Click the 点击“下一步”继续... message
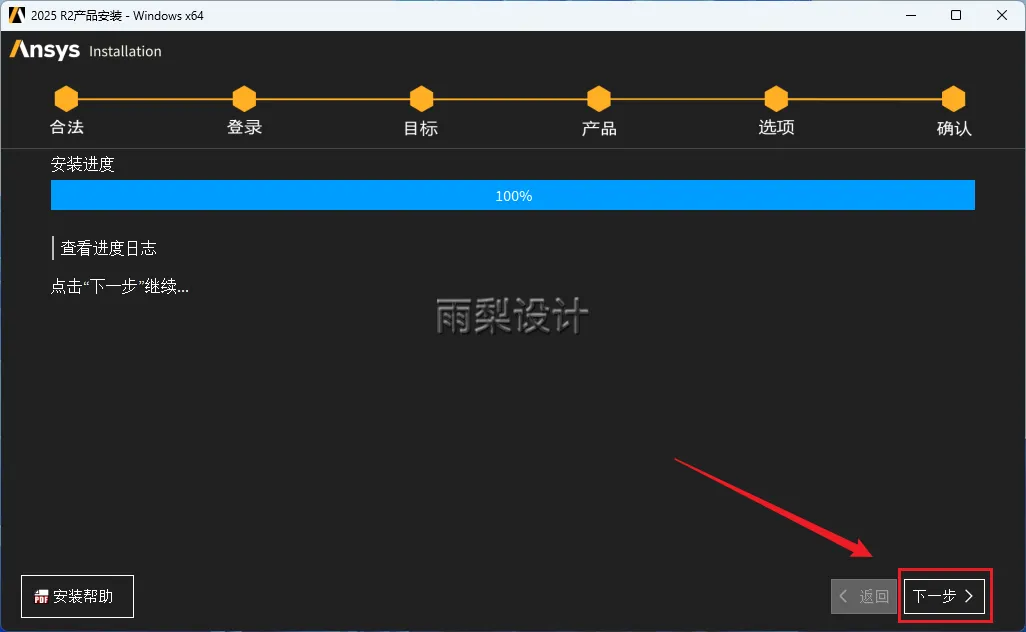The width and height of the screenshot is (1026, 632). 120,287
